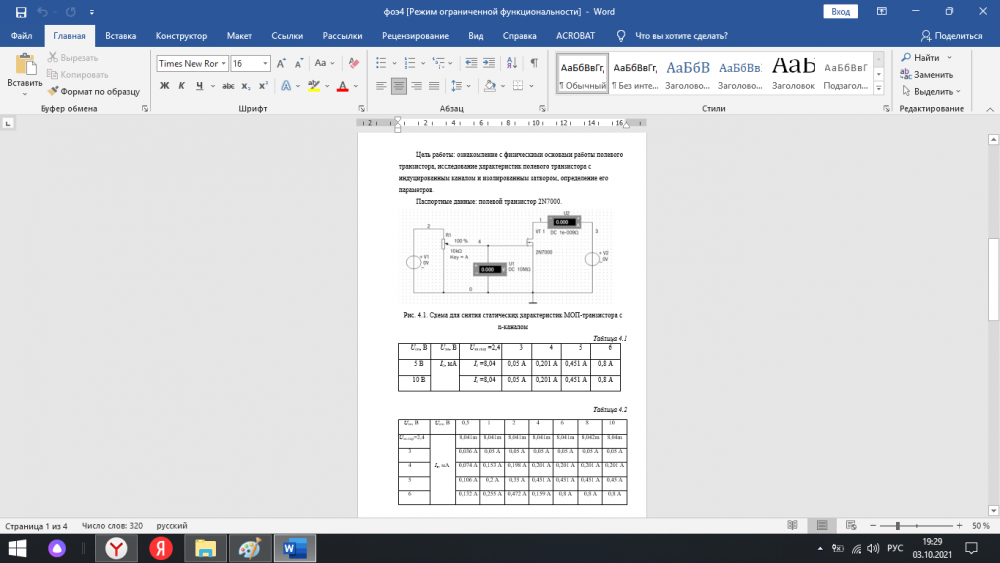Click the Заменить button
The width and height of the screenshot is (1000, 563).
click(931, 74)
